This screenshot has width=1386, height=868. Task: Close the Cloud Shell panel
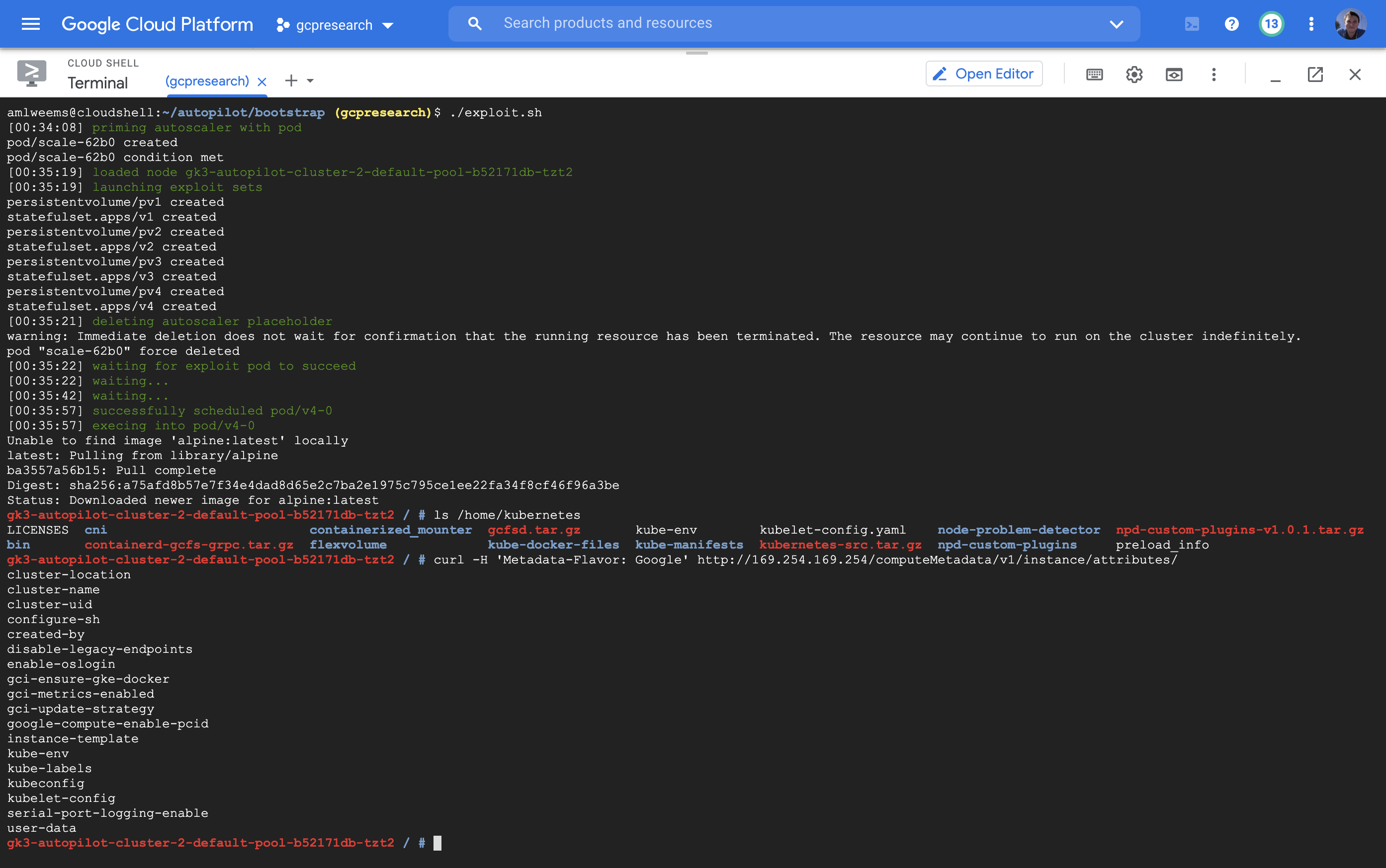tap(1355, 75)
